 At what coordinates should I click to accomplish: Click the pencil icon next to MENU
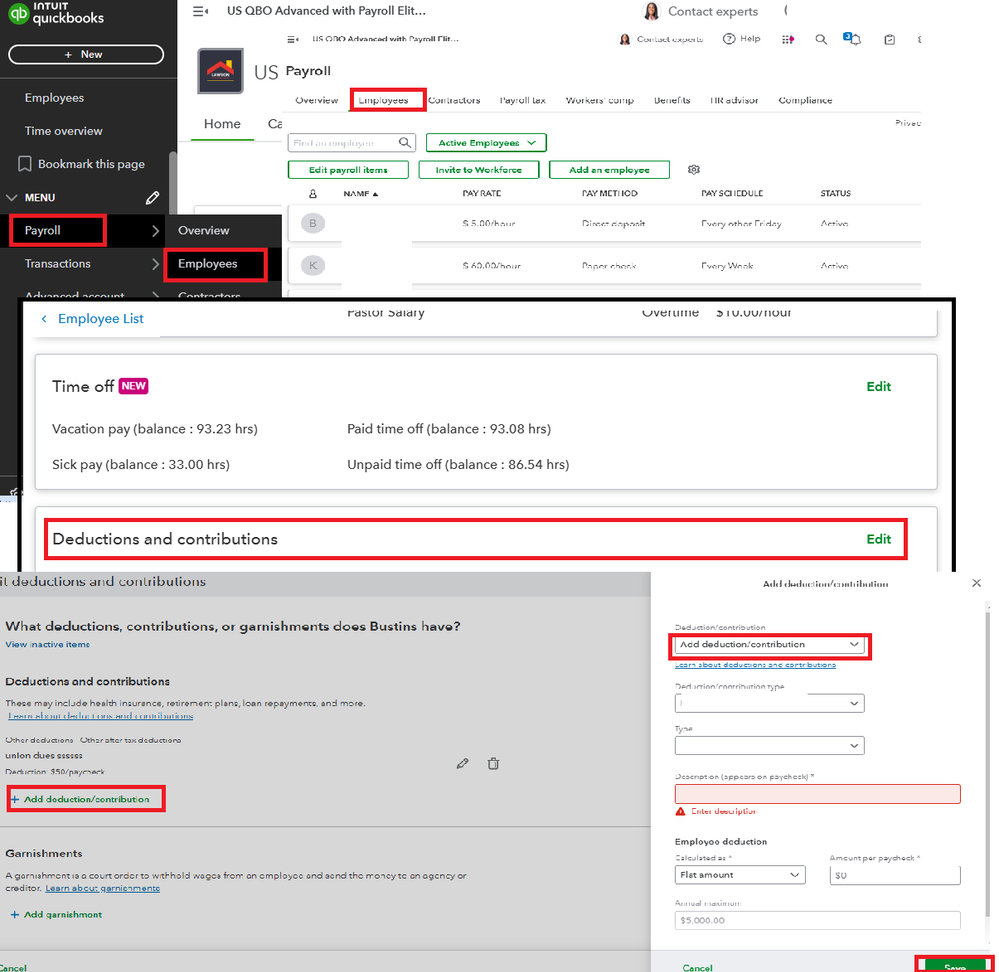click(x=152, y=197)
